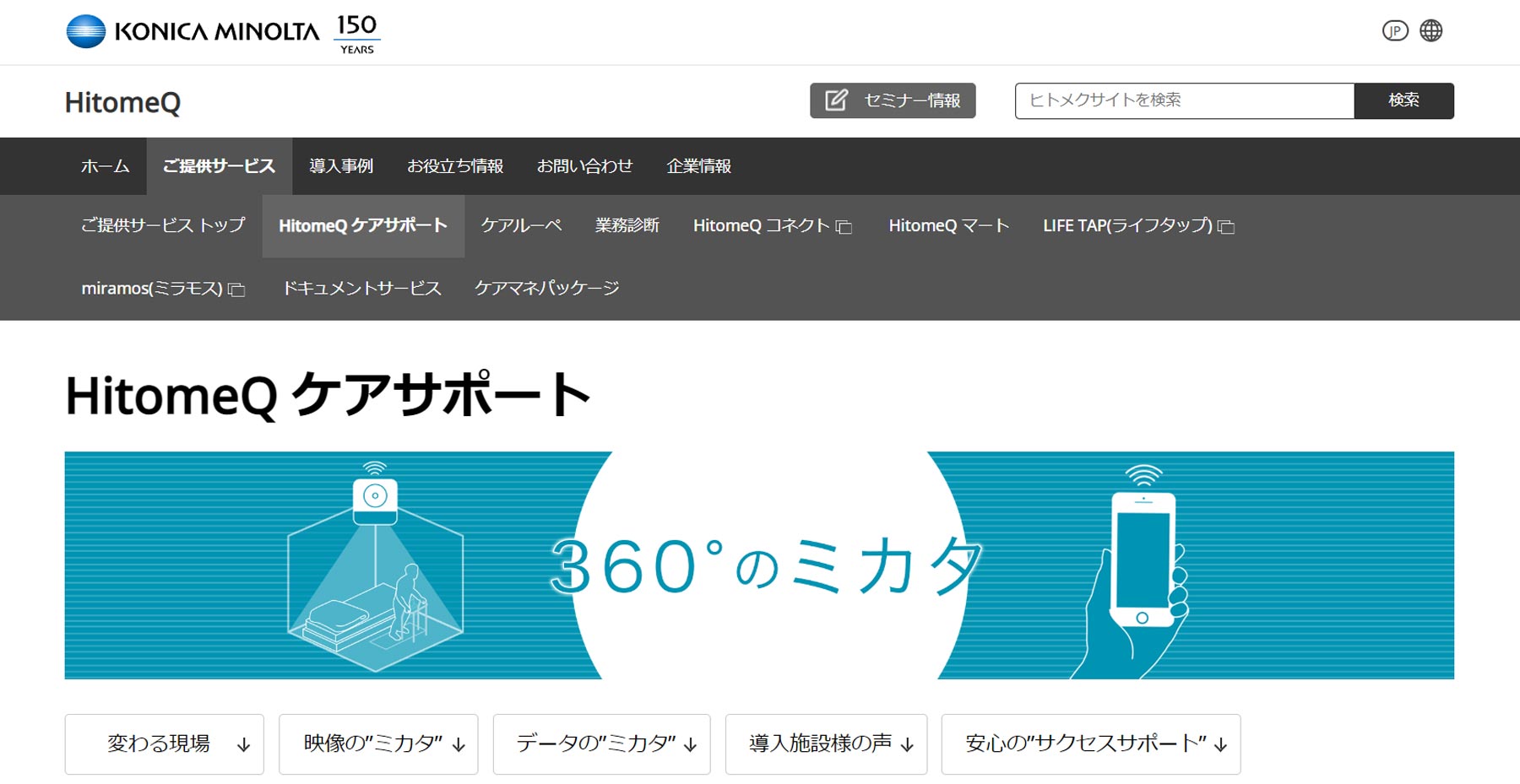Click down arrow in 導入施設様の声 button

click(x=907, y=745)
